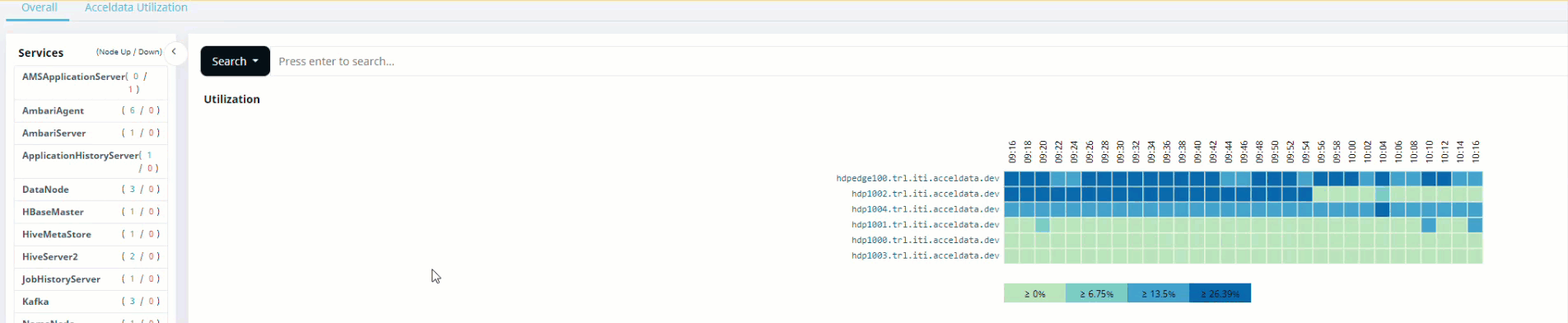Click the (Node Up / Down) label

pyautogui.click(x=128, y=52)
